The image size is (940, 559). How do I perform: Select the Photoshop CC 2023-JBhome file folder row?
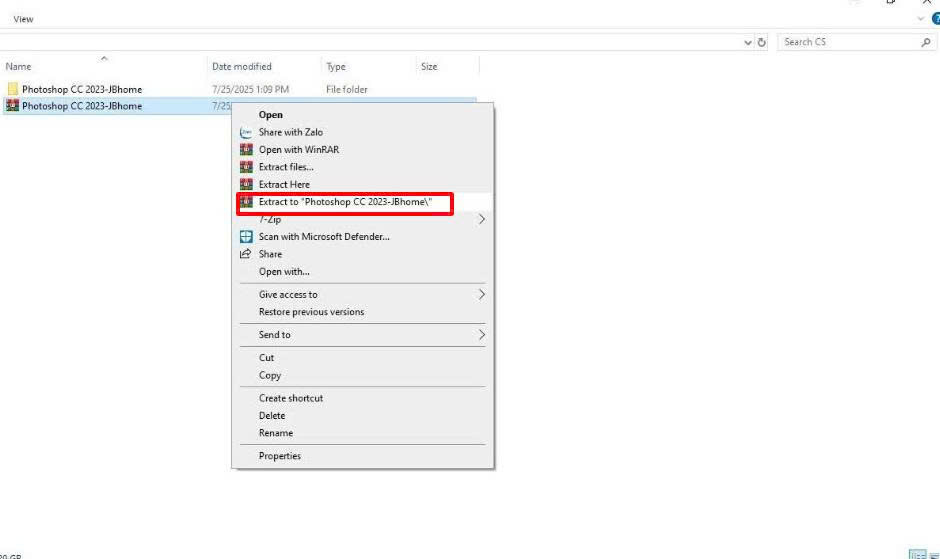[240, 89]
